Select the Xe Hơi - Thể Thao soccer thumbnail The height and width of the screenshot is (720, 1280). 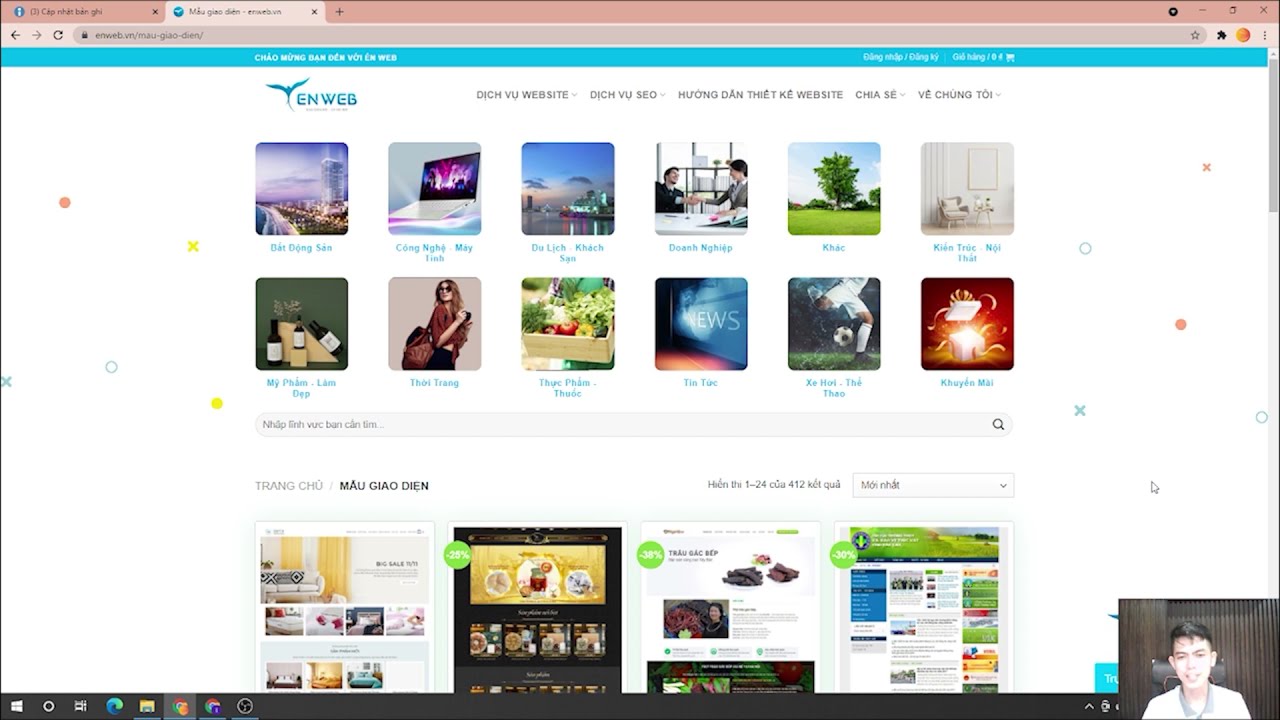pos(834,324)
